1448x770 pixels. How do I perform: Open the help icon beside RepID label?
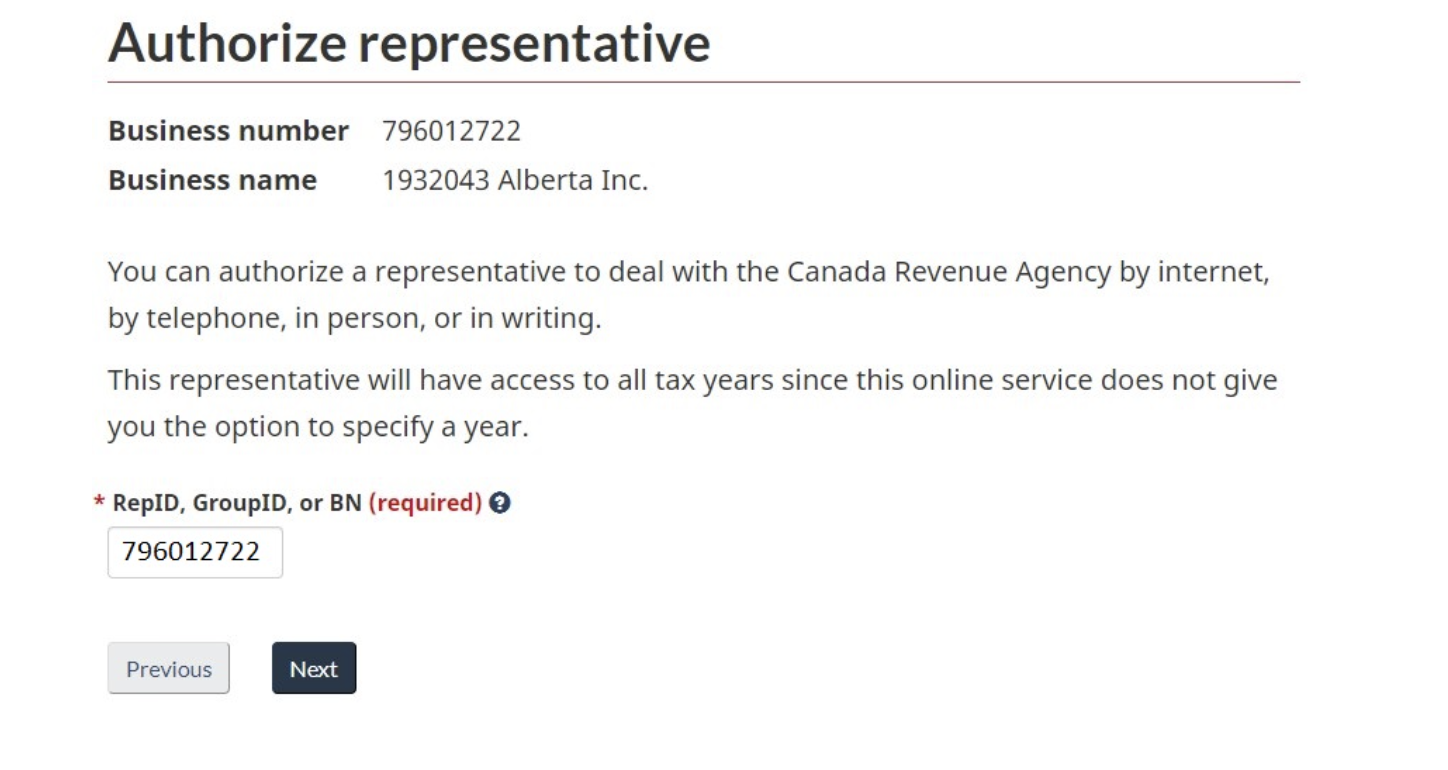coord(501,503)
